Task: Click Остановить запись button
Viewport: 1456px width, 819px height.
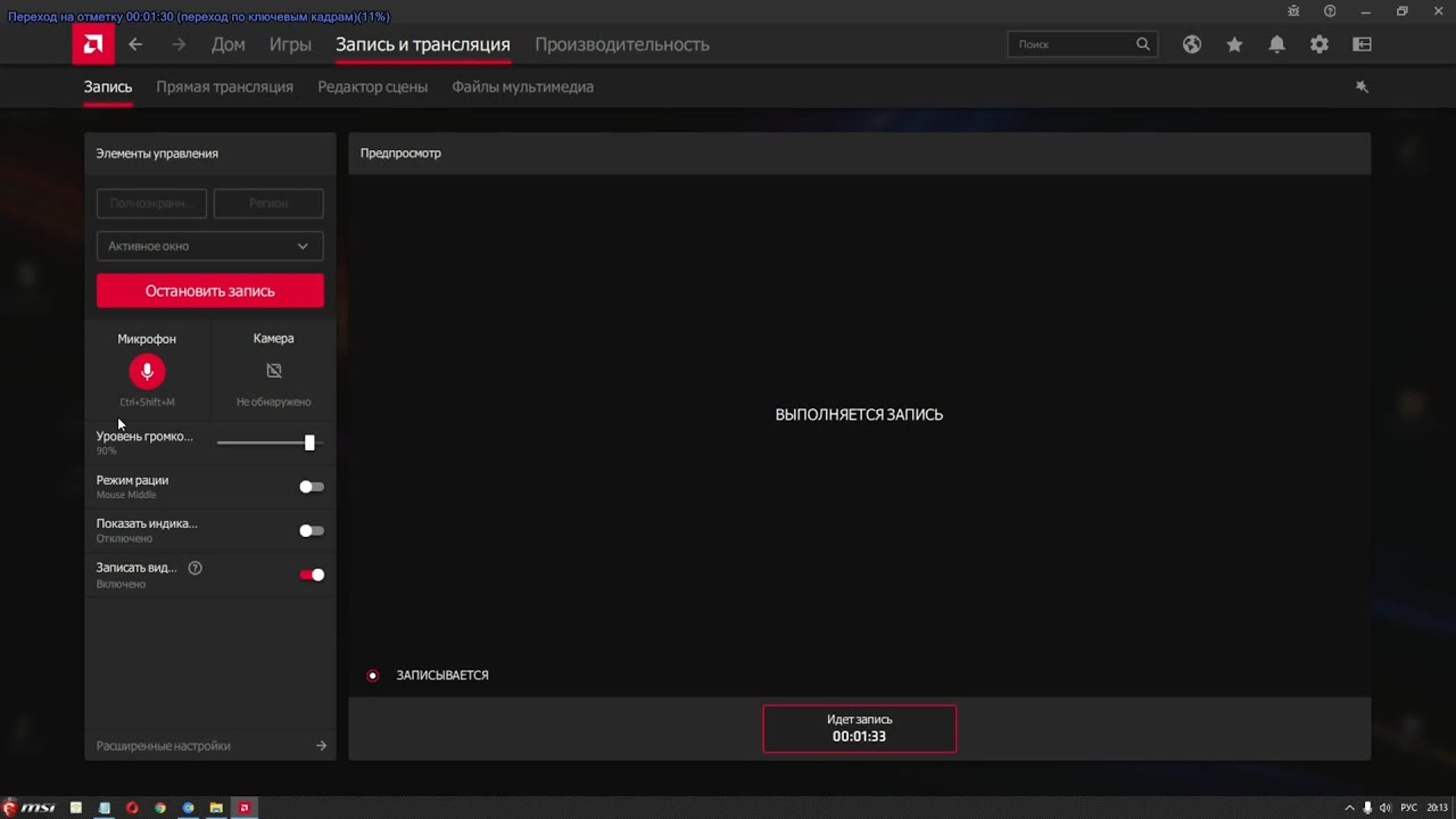Action: point(210,290)
